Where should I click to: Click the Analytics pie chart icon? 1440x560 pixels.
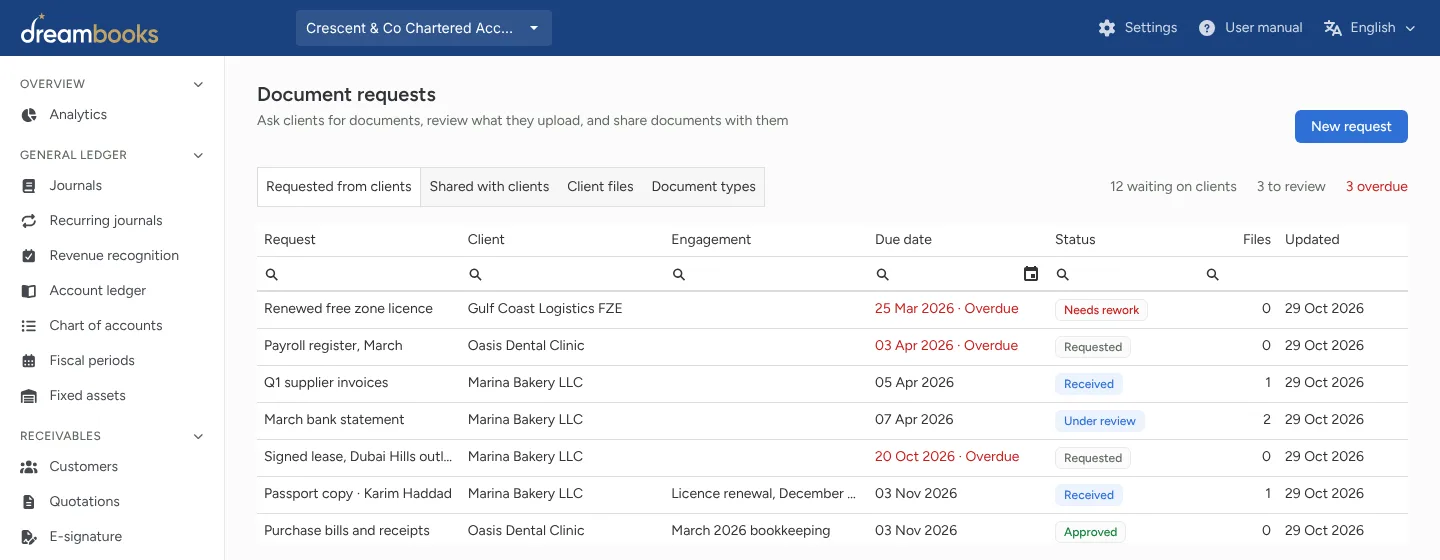[x=29, y=115]
